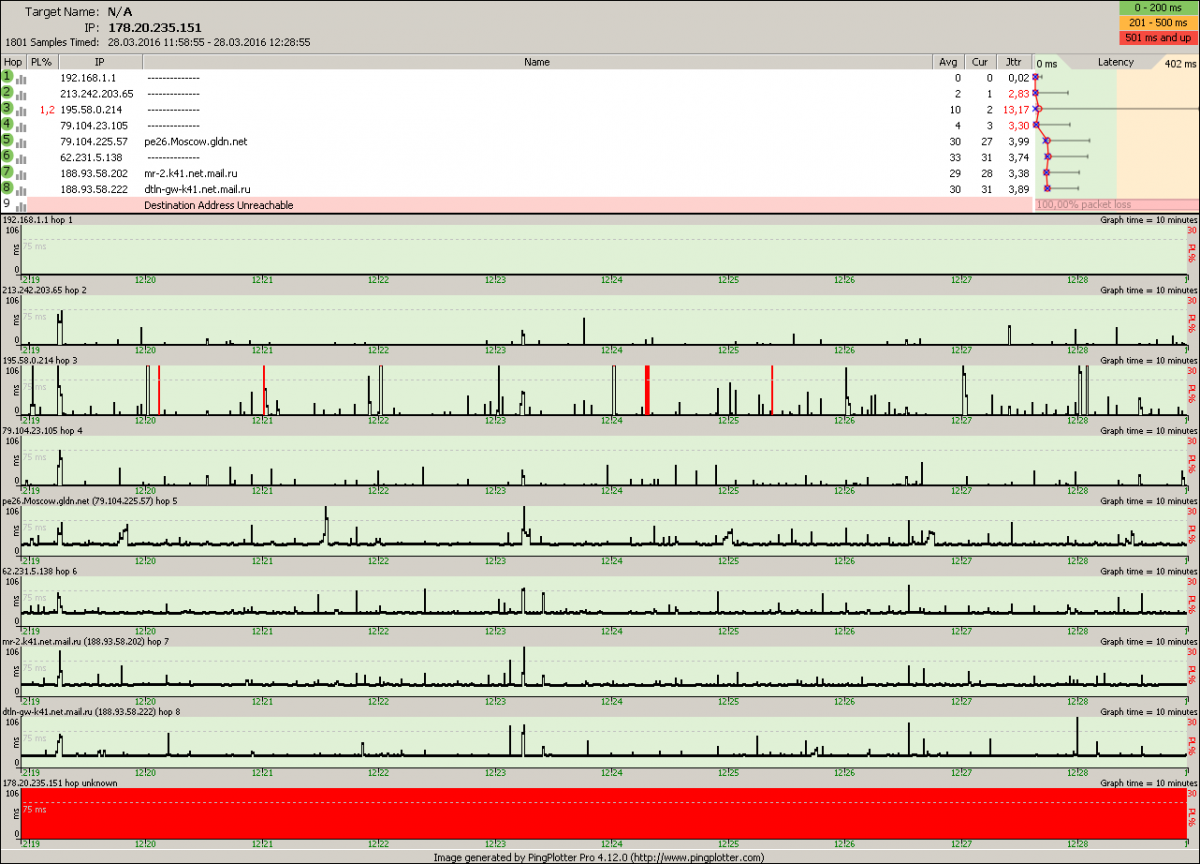Select the orange 201 - 500 ms legend swatch
Screen dimensions: 1200x864
coord(1158,23)
